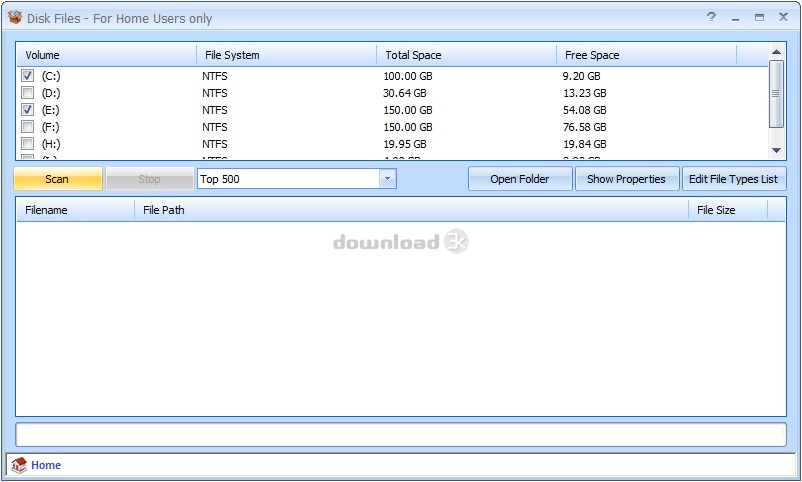Sort by Volume column header
Screen dimensions: 802x482
(106, 55)
